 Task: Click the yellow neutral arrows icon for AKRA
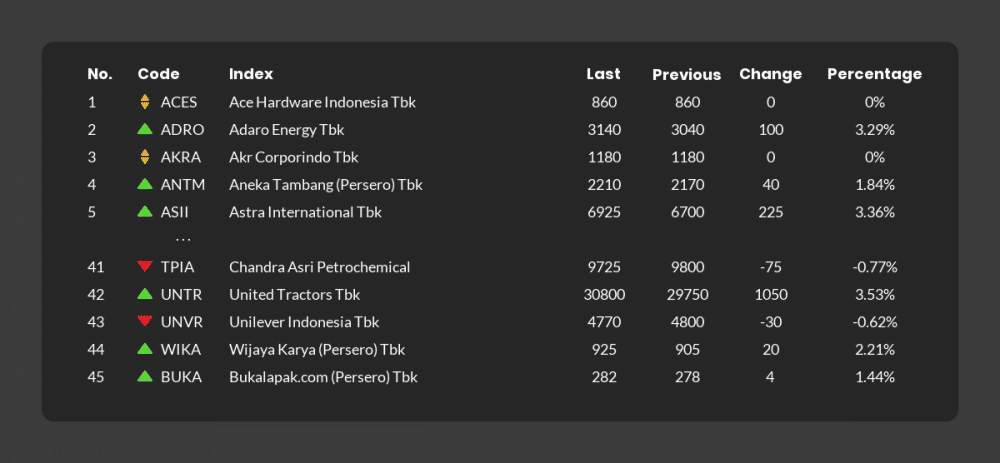point(145,157)
